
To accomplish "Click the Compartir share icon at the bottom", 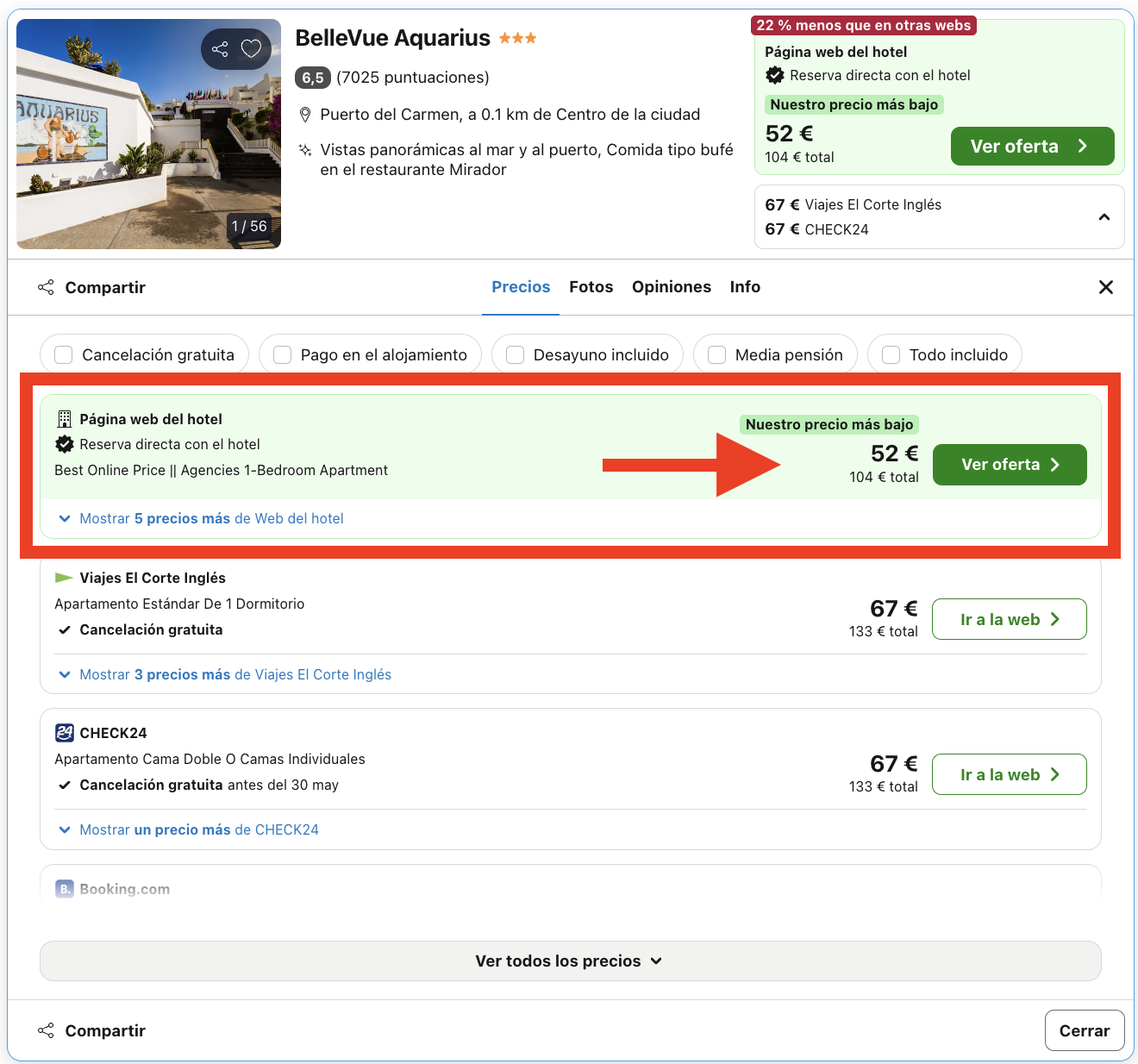I will [45, 1030].
